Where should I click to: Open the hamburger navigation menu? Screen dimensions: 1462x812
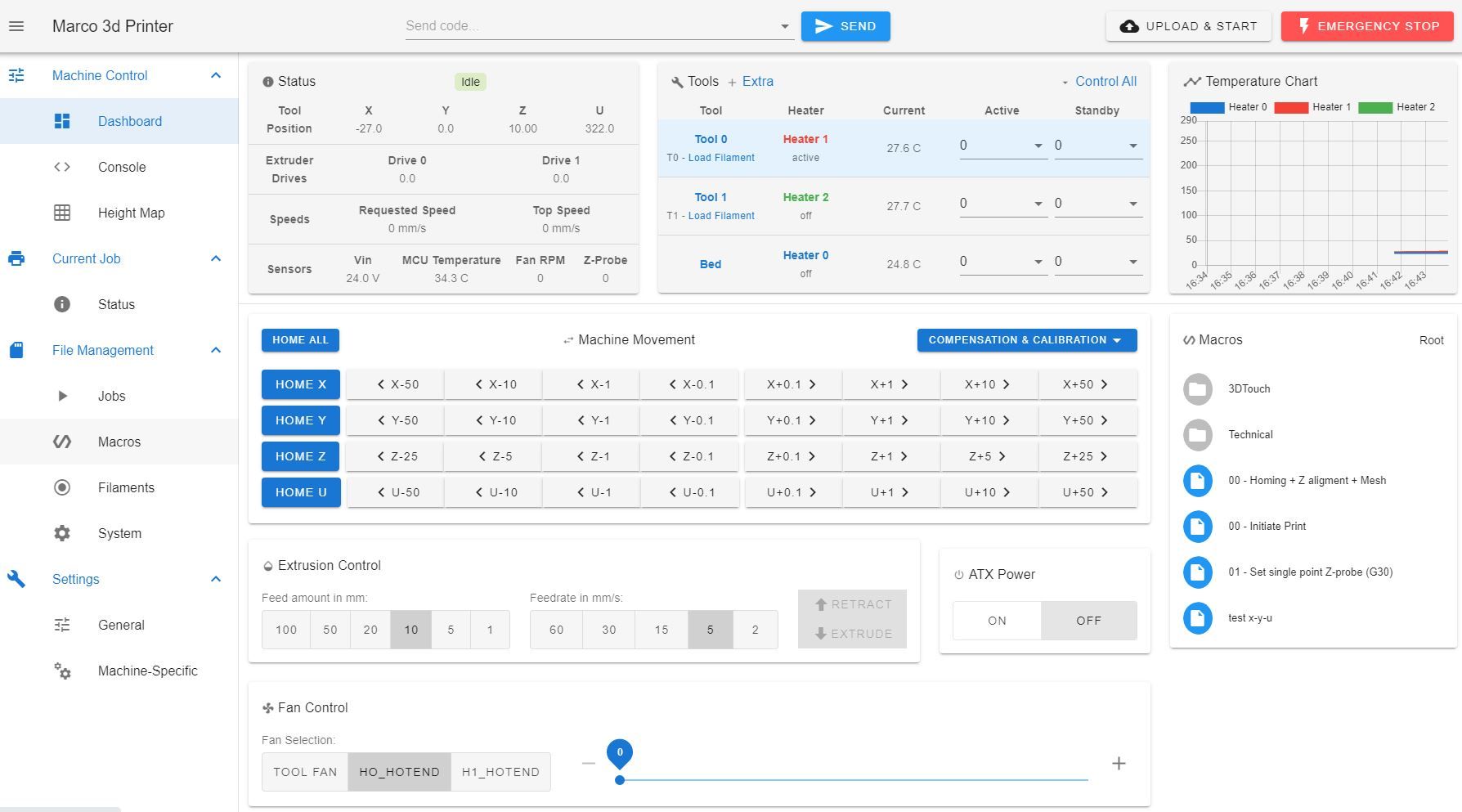coord(16,26)
